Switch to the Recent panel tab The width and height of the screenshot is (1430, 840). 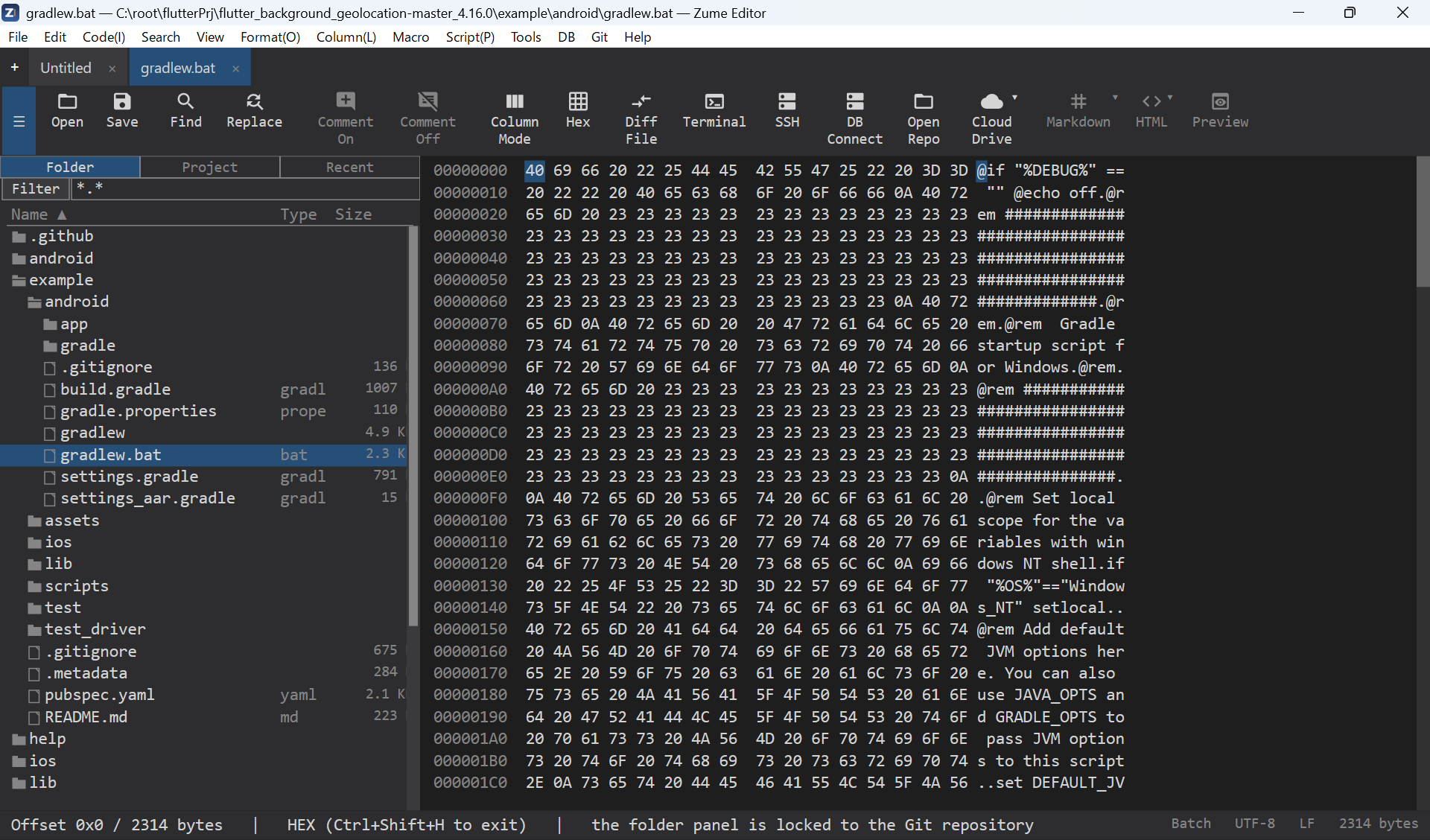pos(350,167)
